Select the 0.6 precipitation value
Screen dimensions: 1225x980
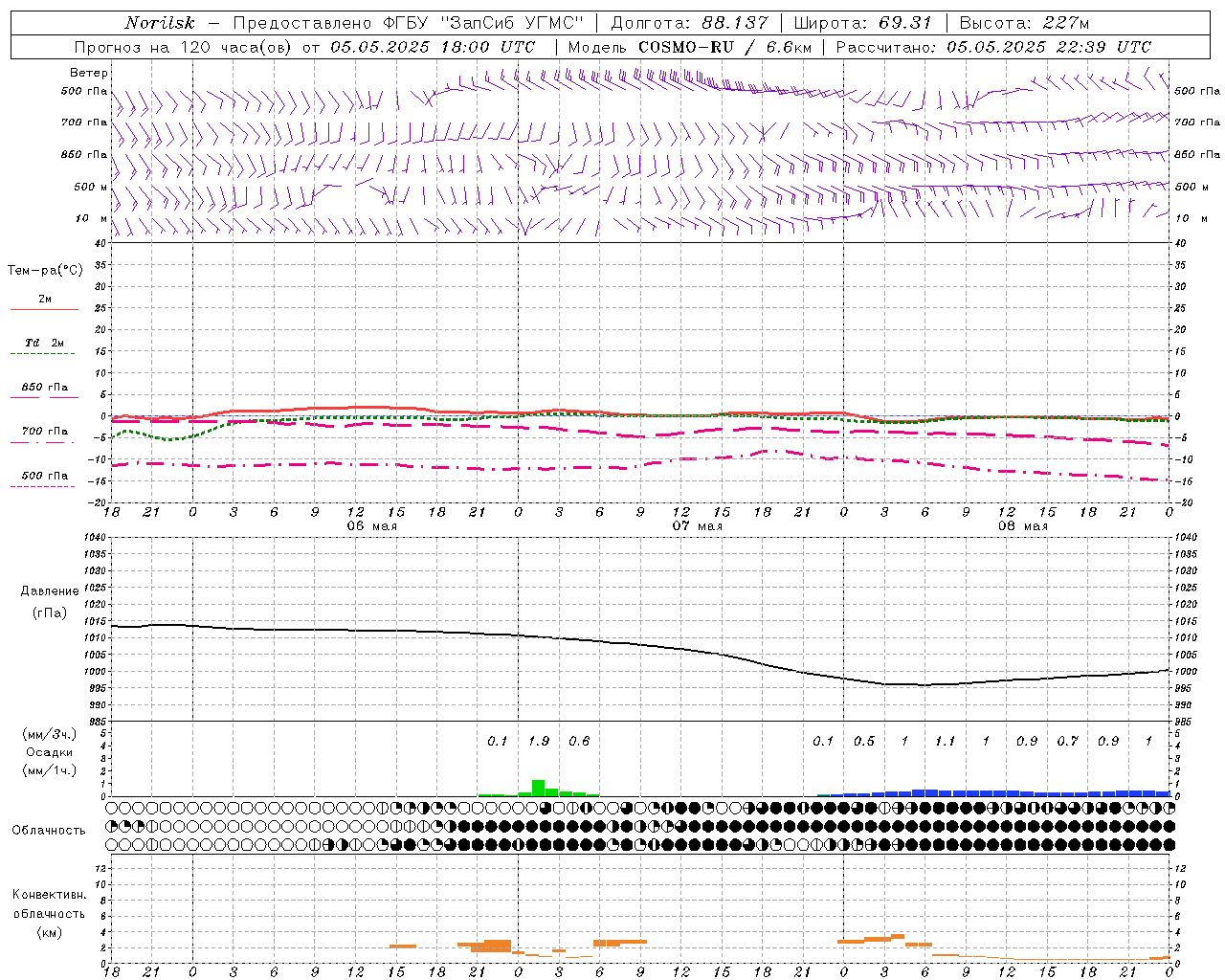pos(579,741)
